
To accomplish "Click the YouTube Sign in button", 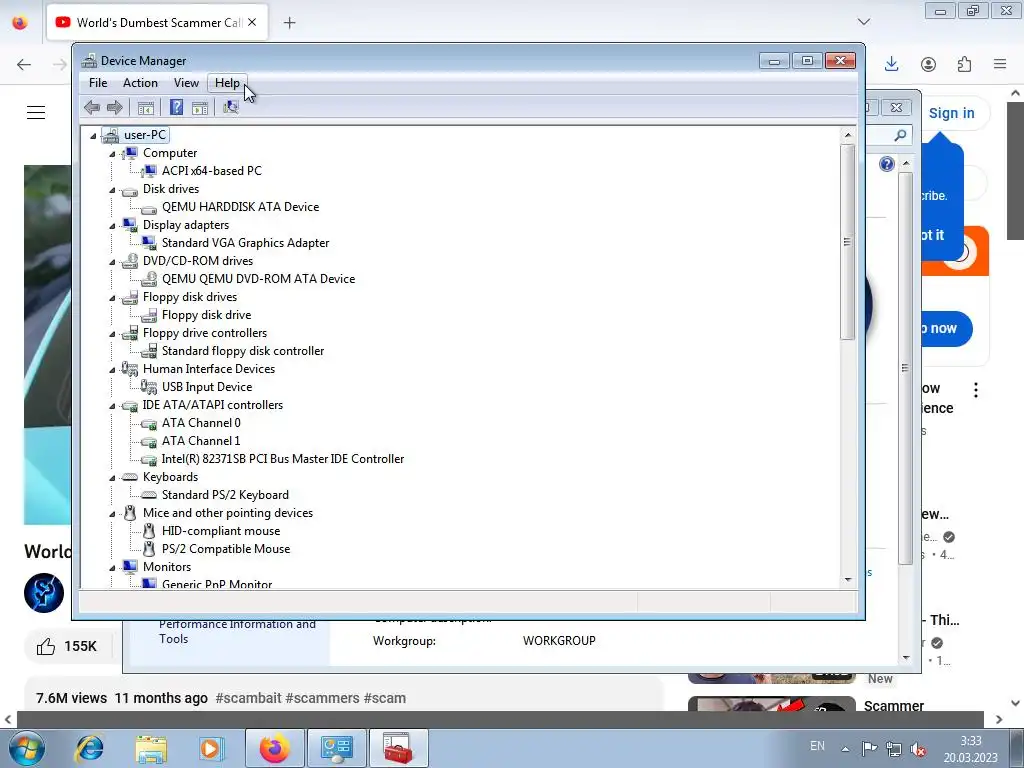I will click(x=952, y=113).
